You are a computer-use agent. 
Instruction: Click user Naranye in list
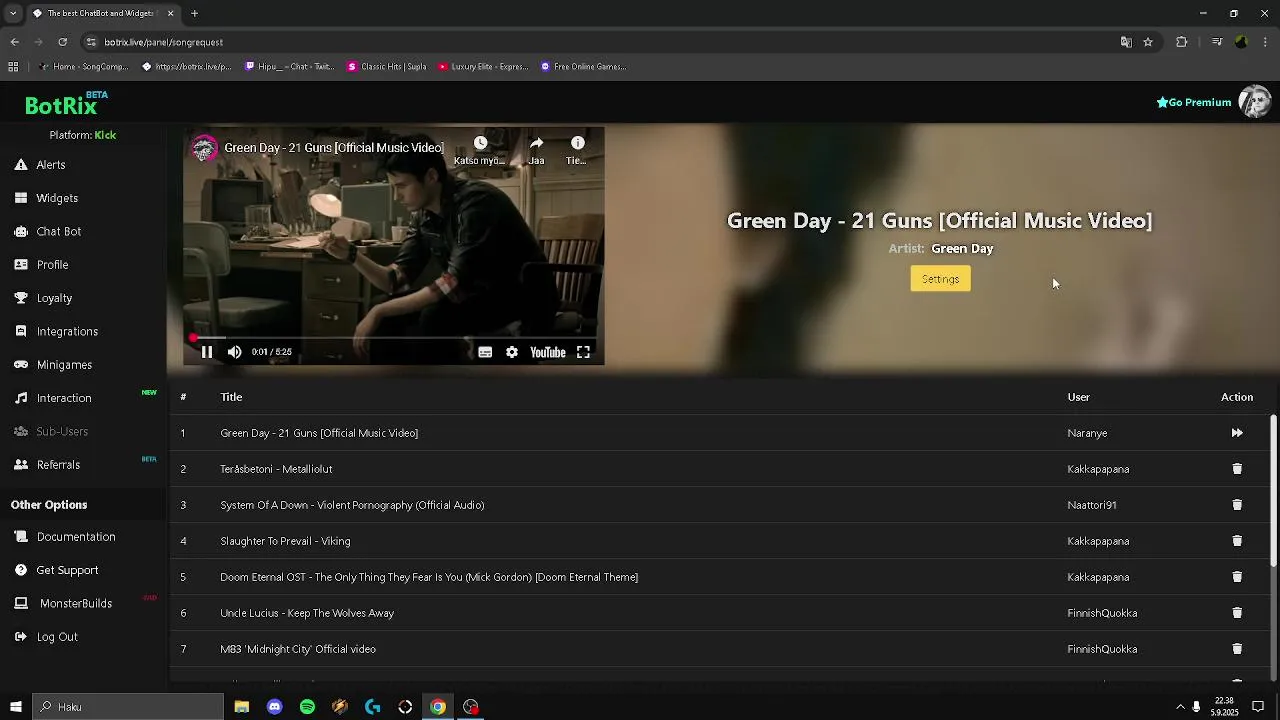pyautogui.click(x=1087, y=433)
